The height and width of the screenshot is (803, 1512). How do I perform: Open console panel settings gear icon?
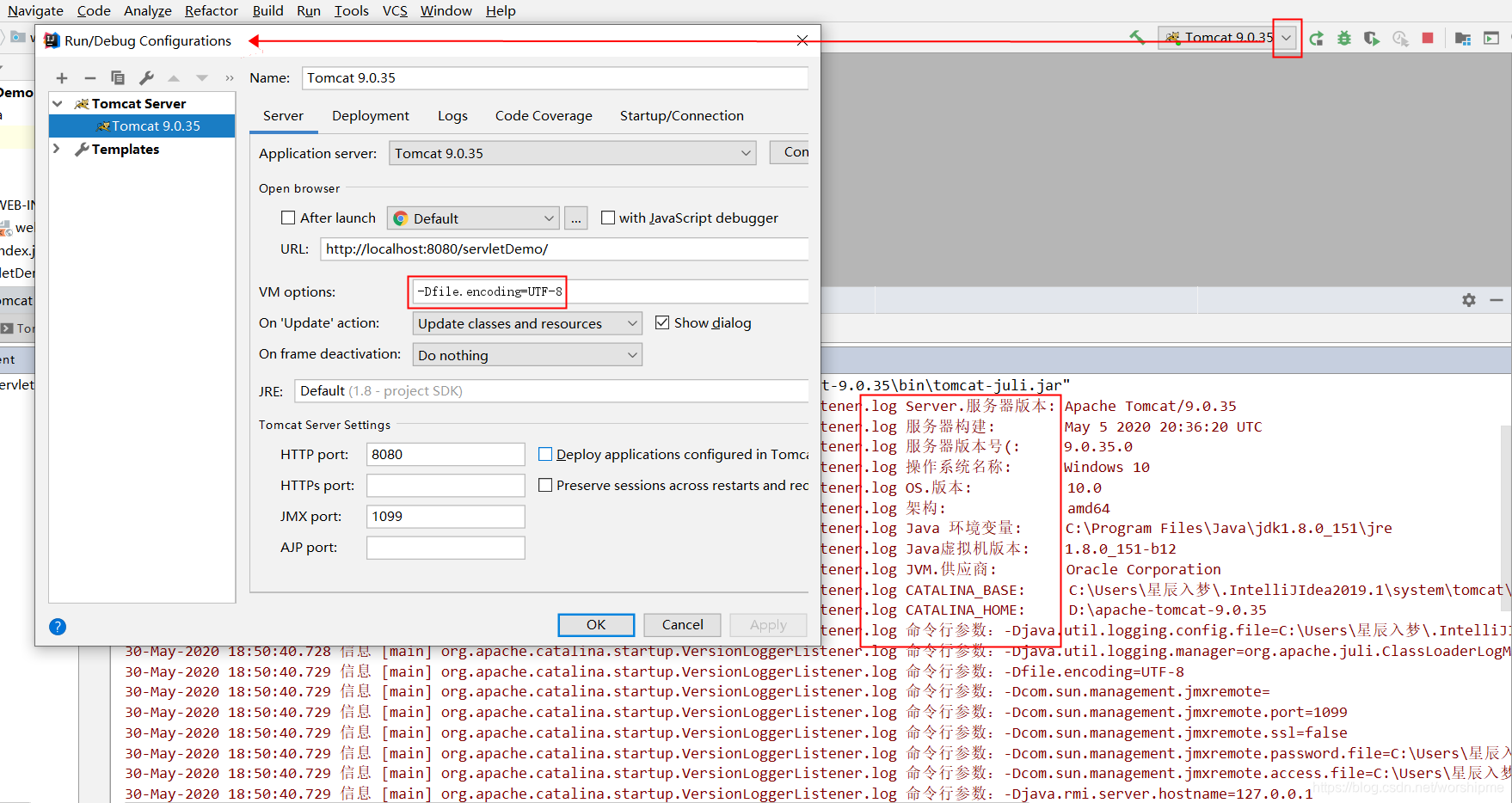[1469, 299]
